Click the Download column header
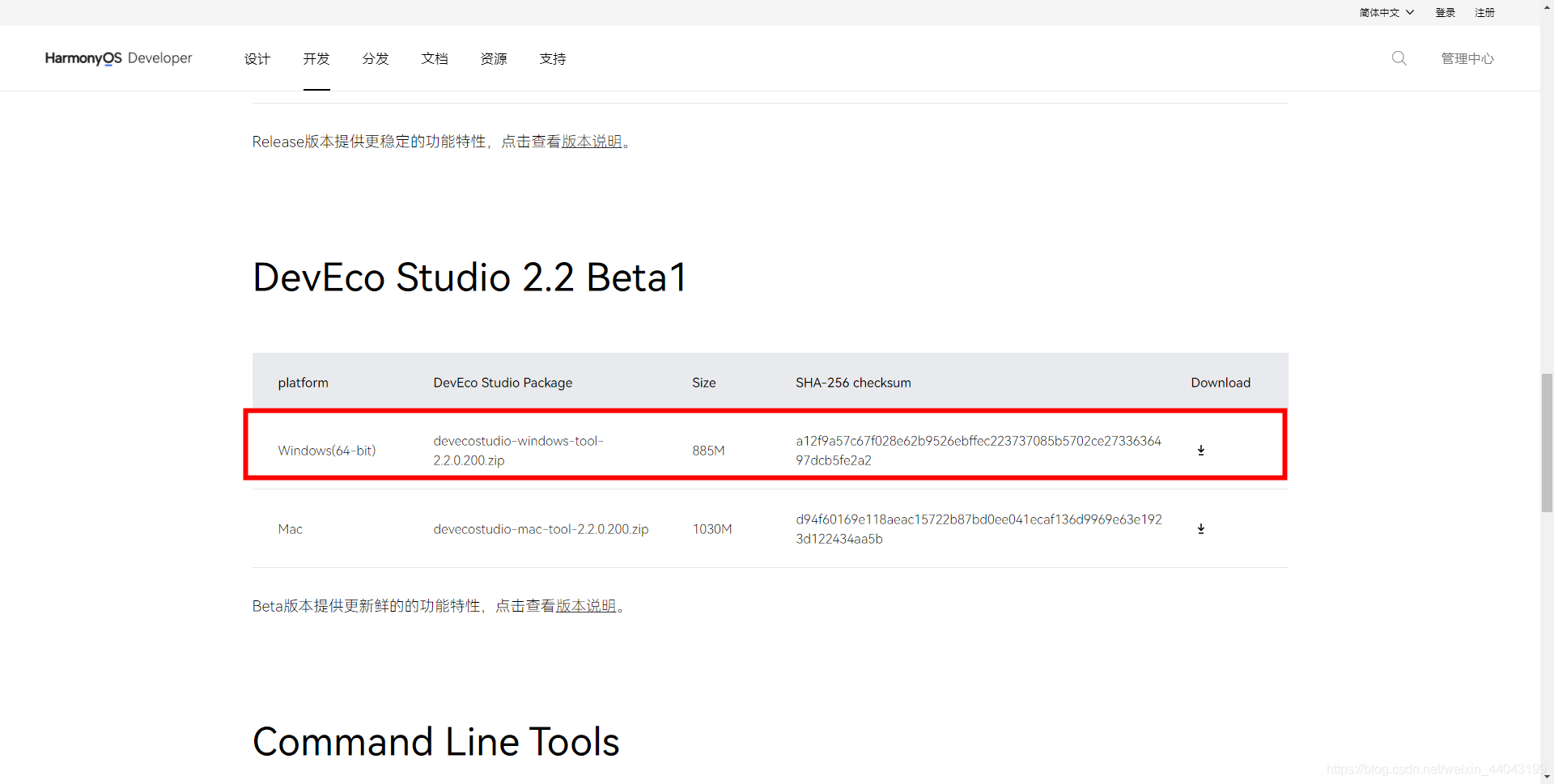1554x784 pixels. 1221,383
